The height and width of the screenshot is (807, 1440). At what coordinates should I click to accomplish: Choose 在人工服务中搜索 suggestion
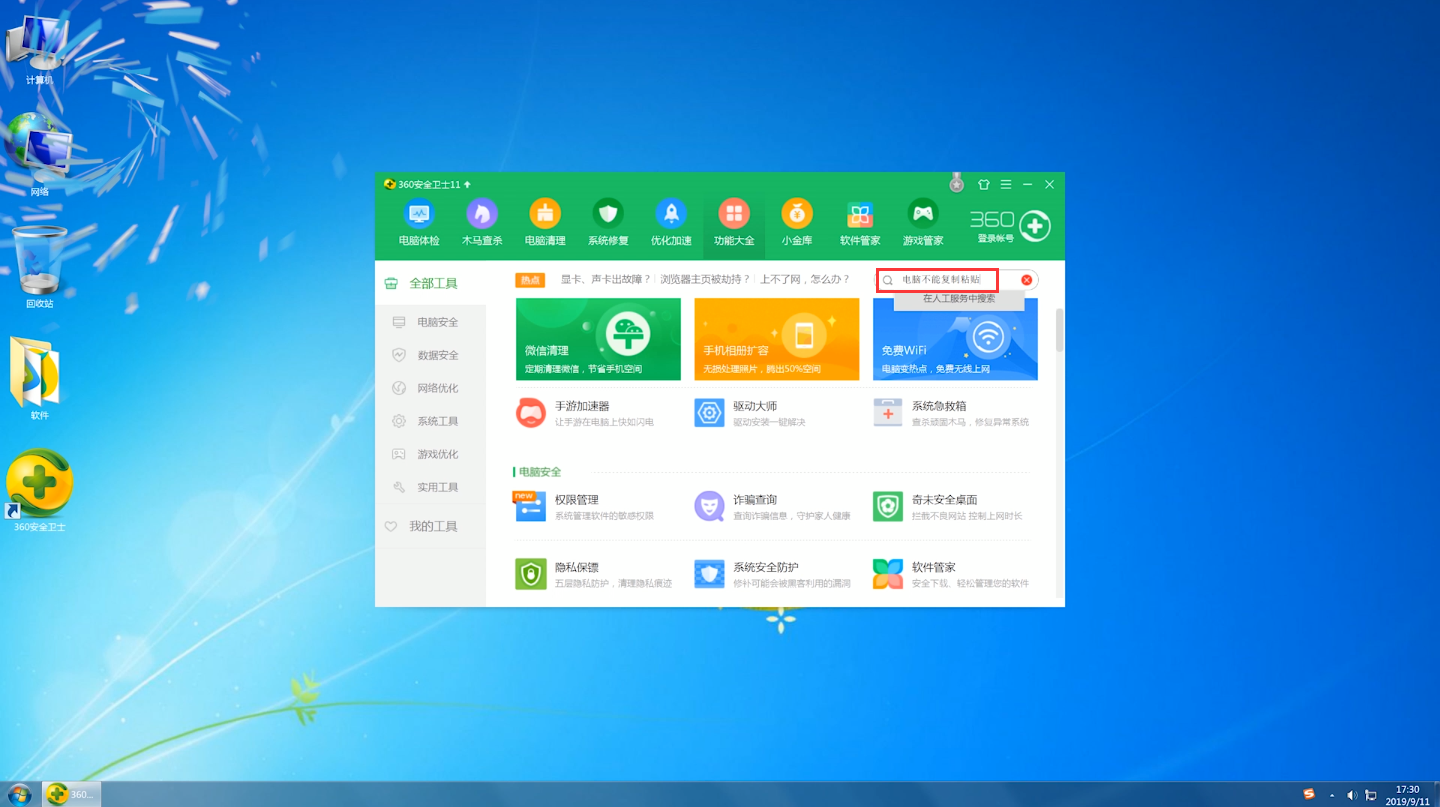point(959,299)
